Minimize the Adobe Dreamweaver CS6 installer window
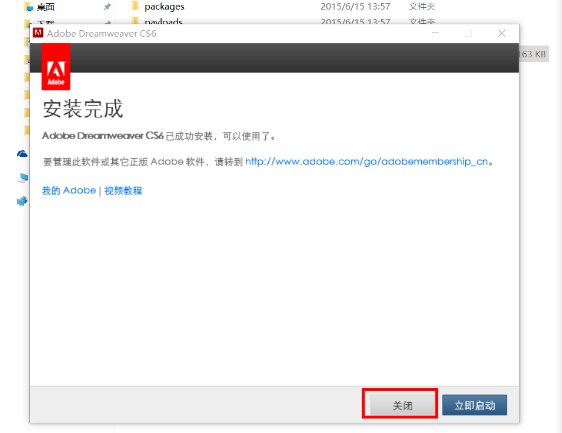The height and width of the screenshot is (433, 562). (435, 33)
